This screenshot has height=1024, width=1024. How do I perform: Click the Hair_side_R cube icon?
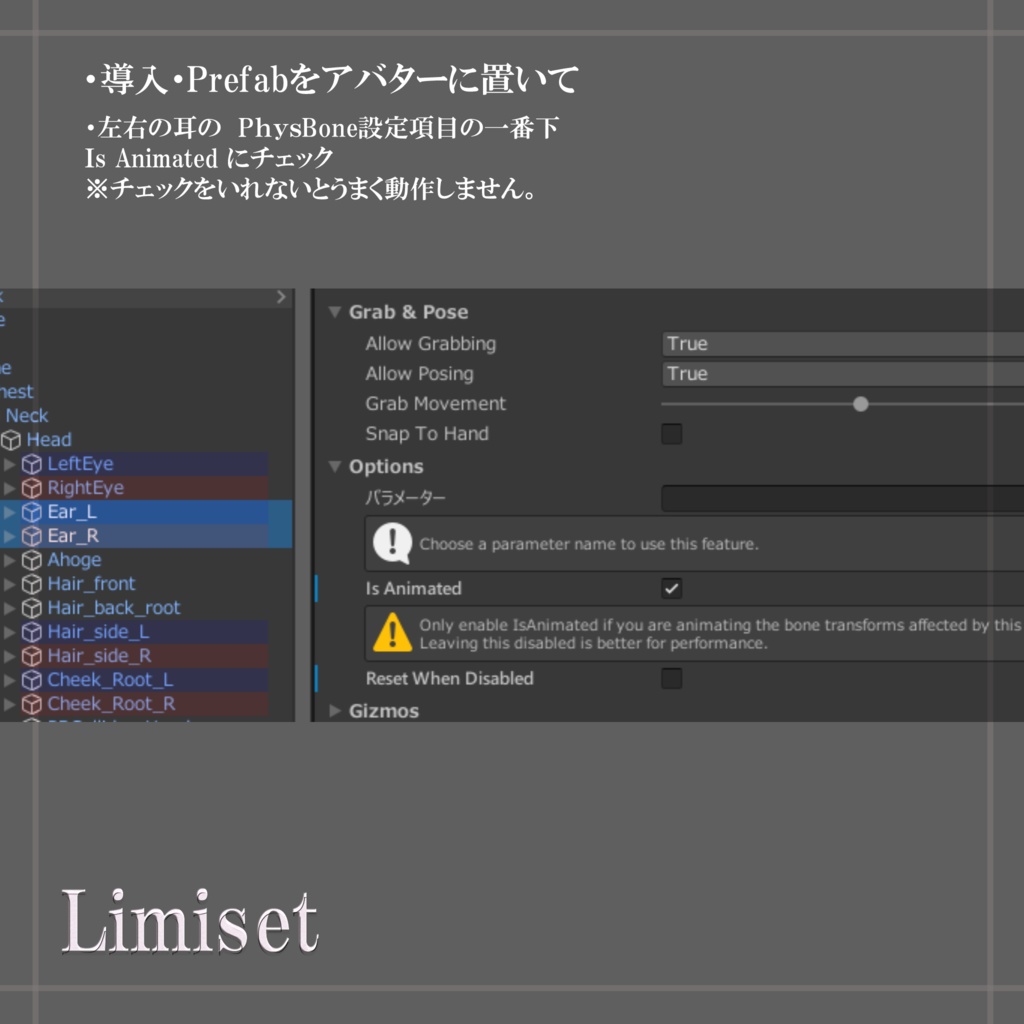coord(34,655)
